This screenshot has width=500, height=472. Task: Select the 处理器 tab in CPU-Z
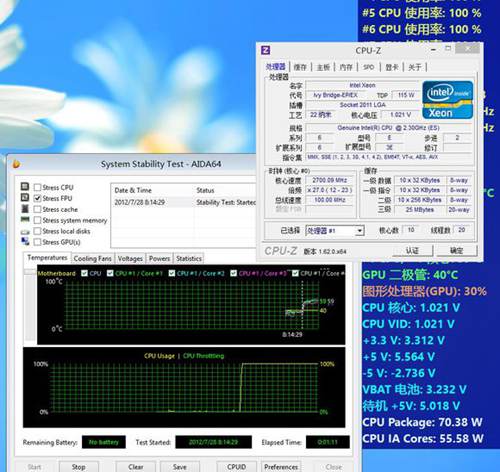coord(276,67)
